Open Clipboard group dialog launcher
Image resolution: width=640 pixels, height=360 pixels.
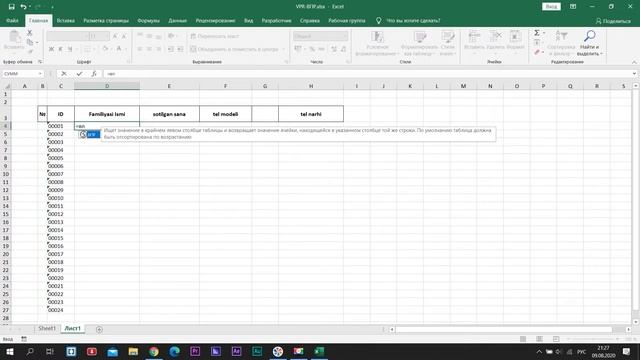(x=40, y=62)
